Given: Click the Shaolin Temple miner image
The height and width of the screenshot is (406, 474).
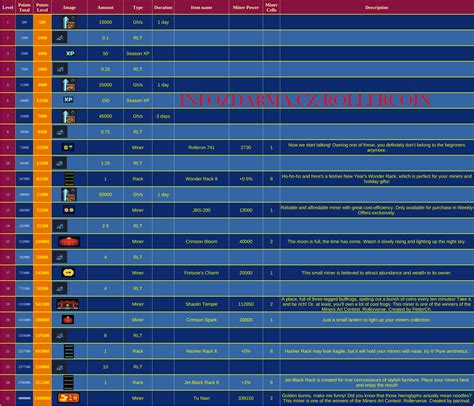Looking at the screenshot, I should pos(68,304).
